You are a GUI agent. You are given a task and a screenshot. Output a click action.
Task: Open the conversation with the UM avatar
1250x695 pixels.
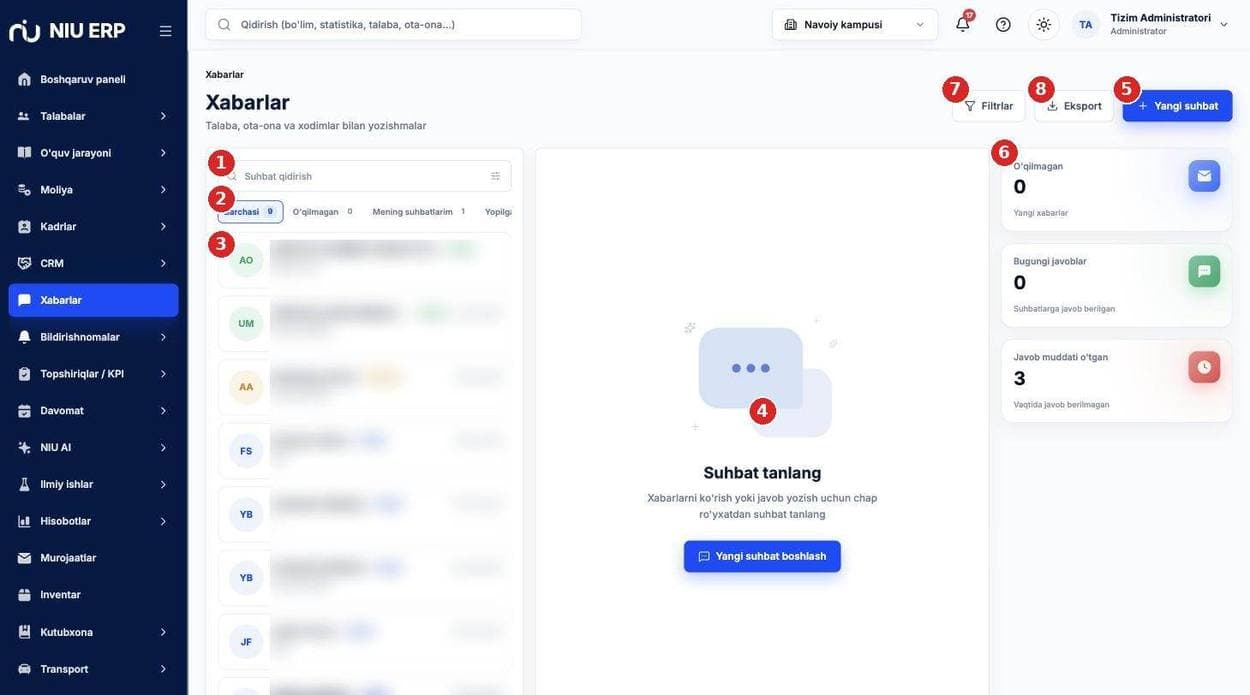click(364, 323)
